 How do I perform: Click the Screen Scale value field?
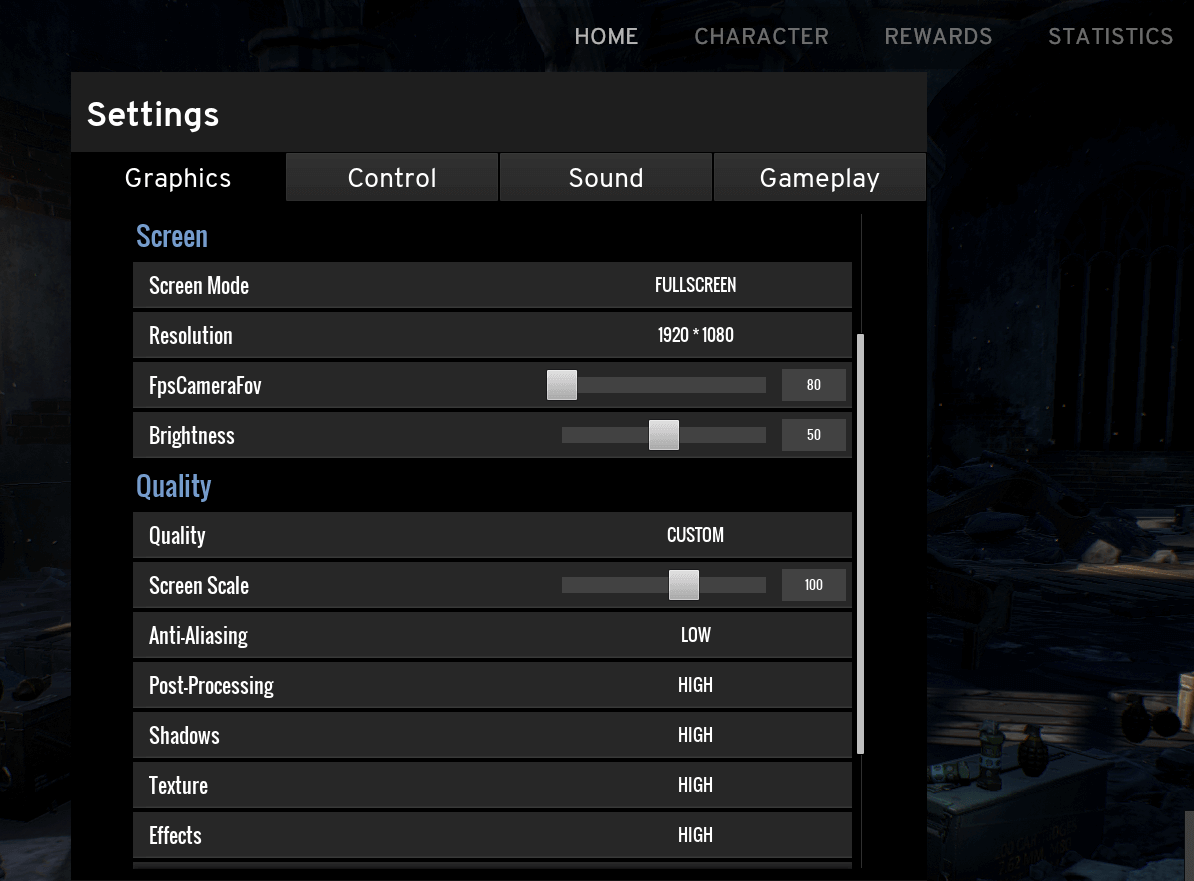(813, 585)
